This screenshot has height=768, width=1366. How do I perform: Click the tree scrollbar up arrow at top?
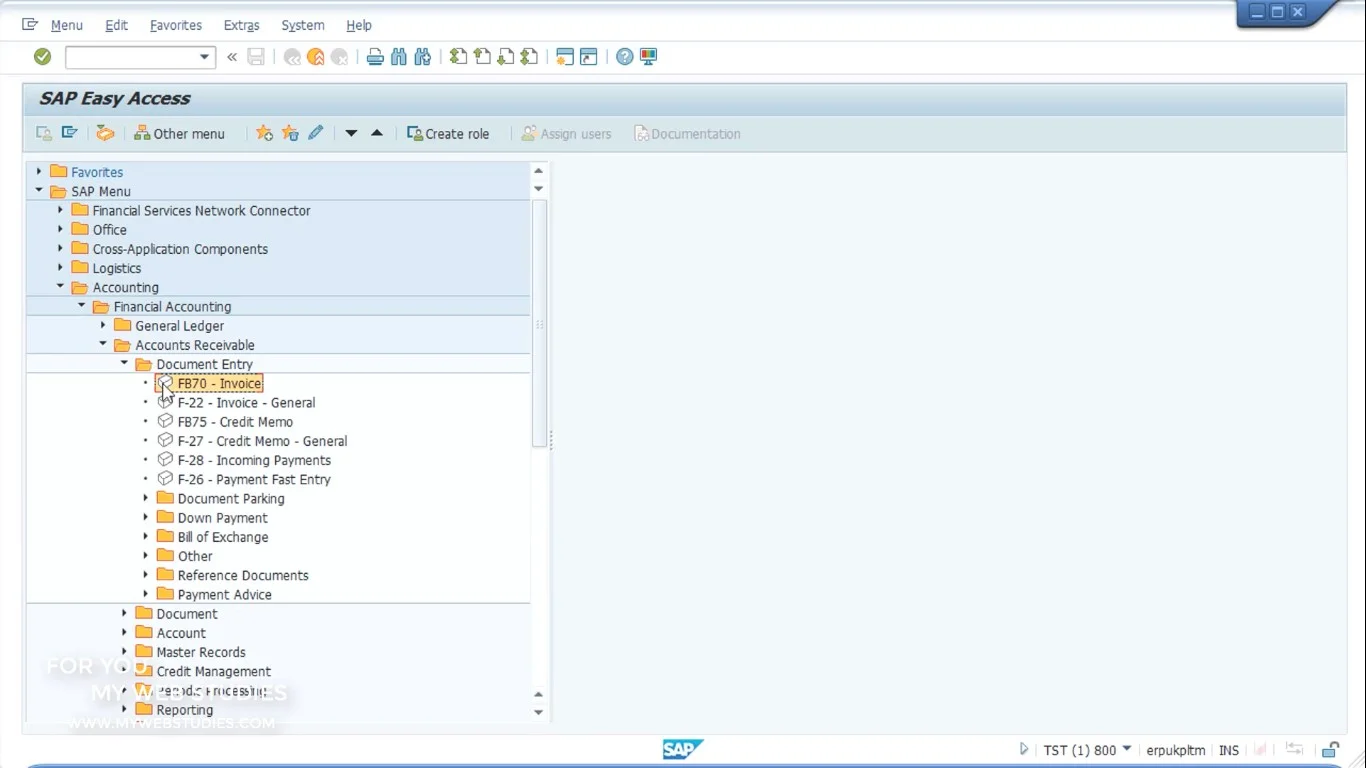pyautogui.click(x=538, y=170)
